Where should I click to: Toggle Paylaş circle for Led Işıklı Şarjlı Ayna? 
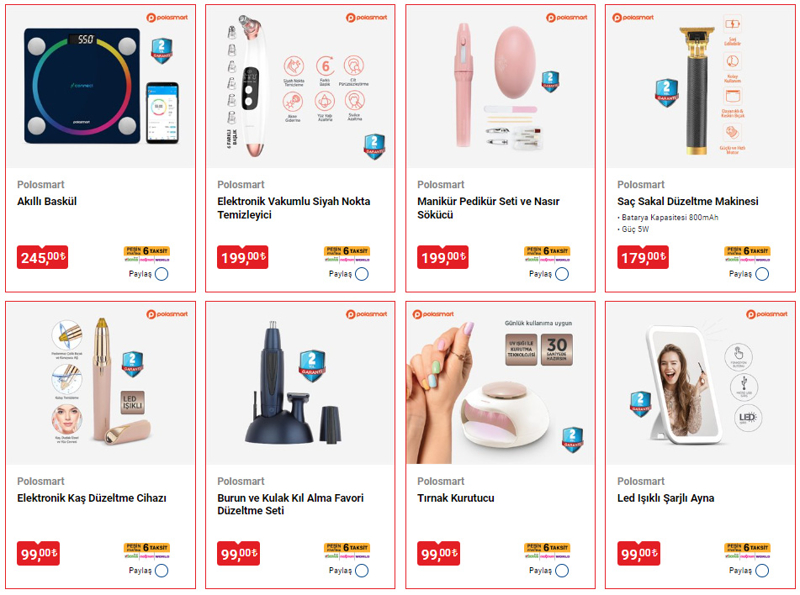[x=762, y=571]
